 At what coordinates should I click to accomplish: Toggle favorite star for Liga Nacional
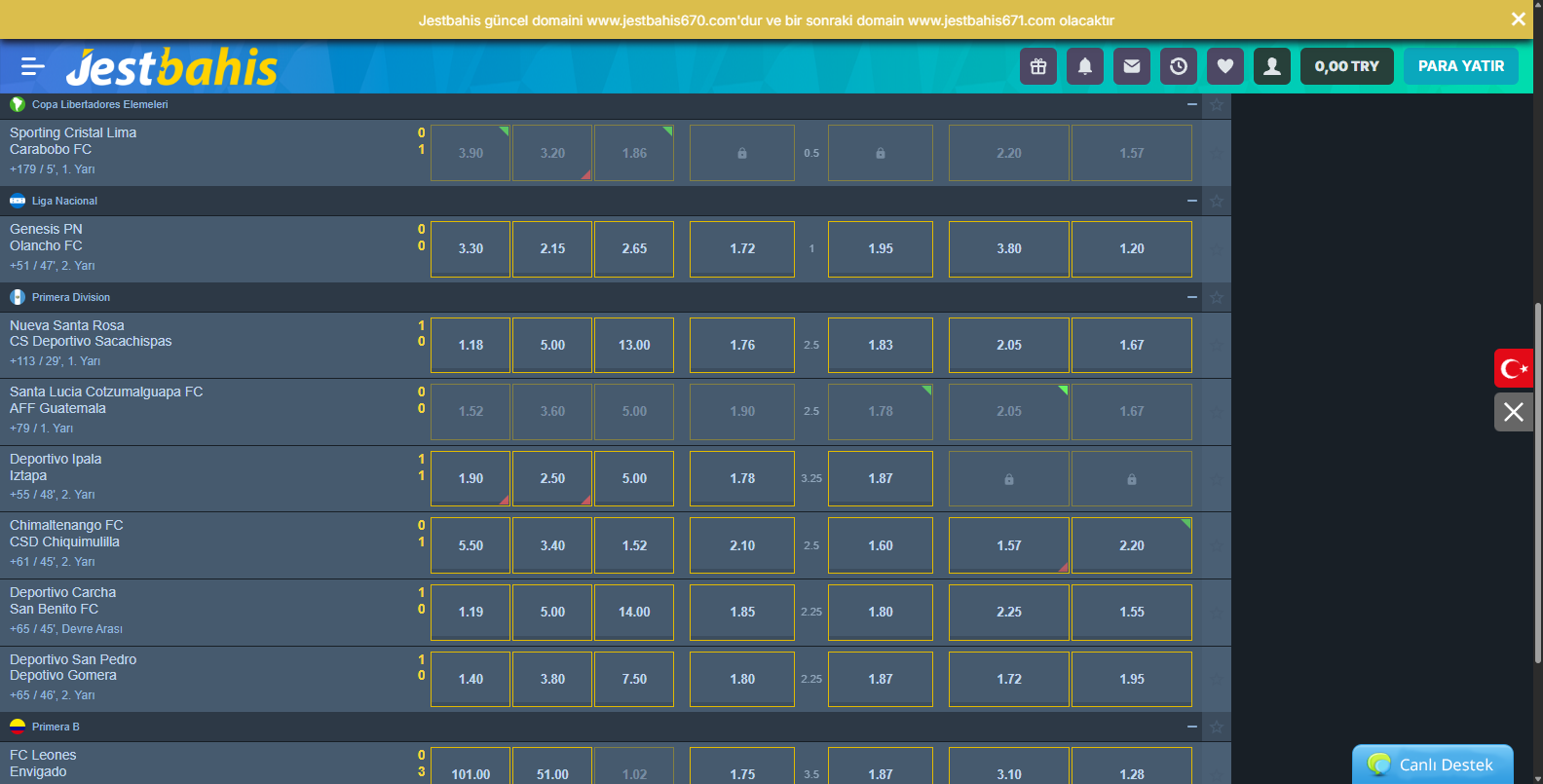click(1217, 201)
